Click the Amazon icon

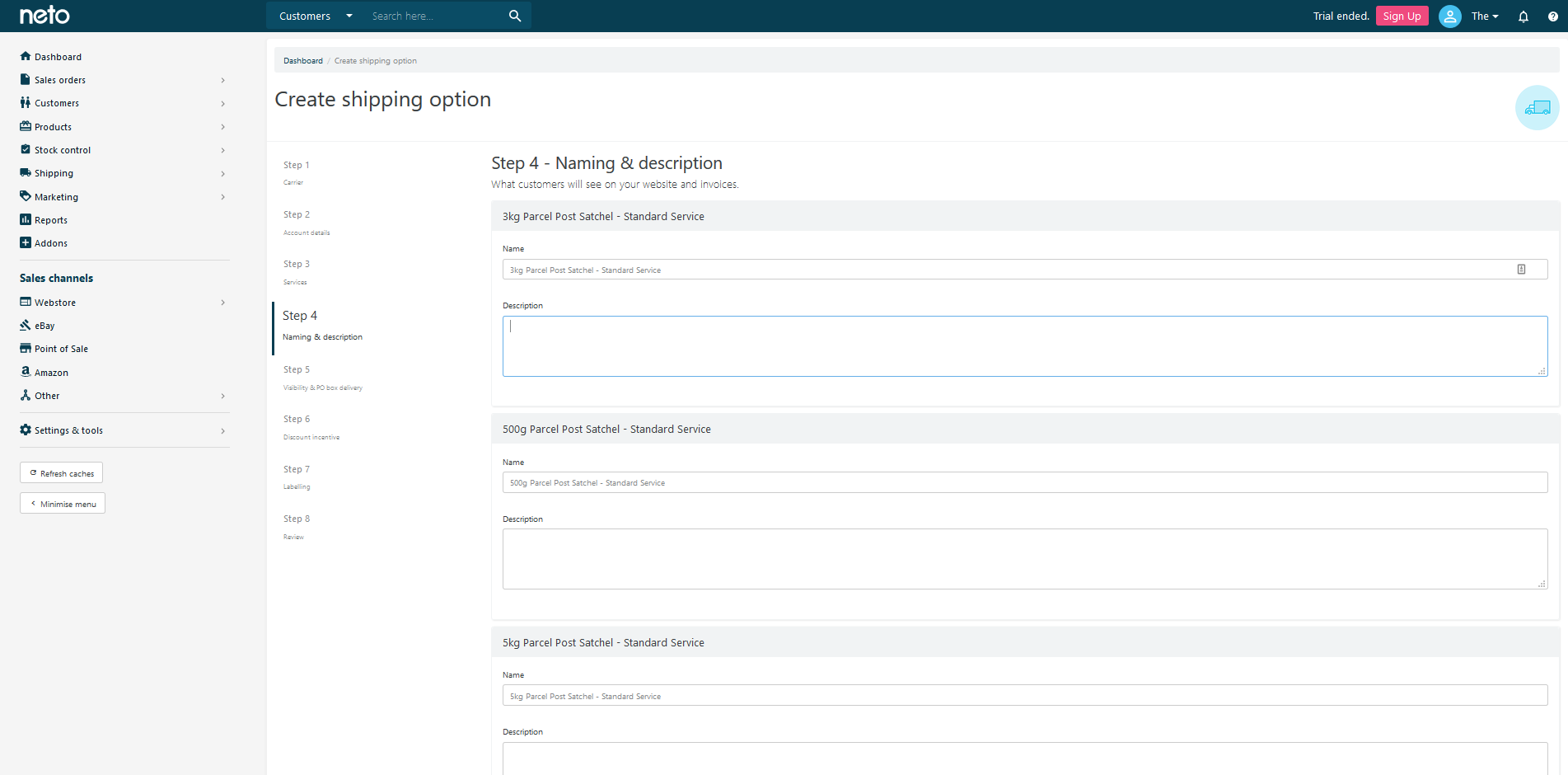pyautogui.click(x=26, y=372)
